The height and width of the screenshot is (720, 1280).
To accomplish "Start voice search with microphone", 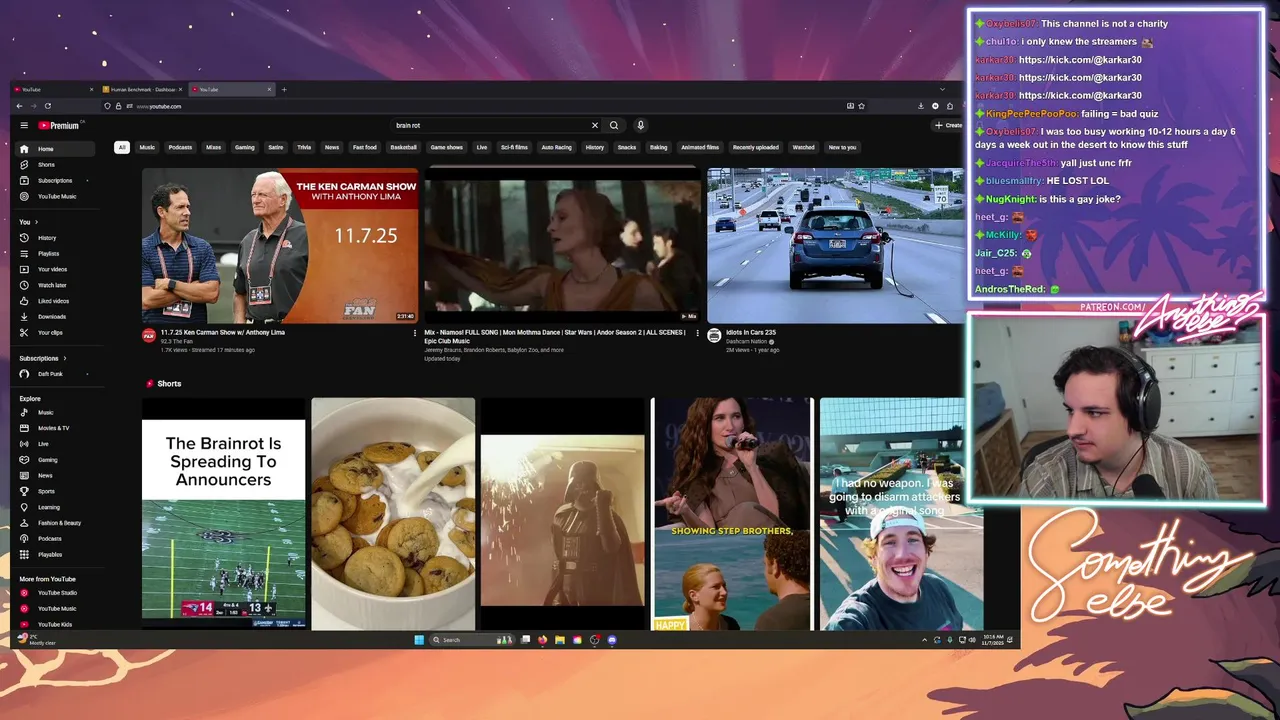I will coord(640,125).
